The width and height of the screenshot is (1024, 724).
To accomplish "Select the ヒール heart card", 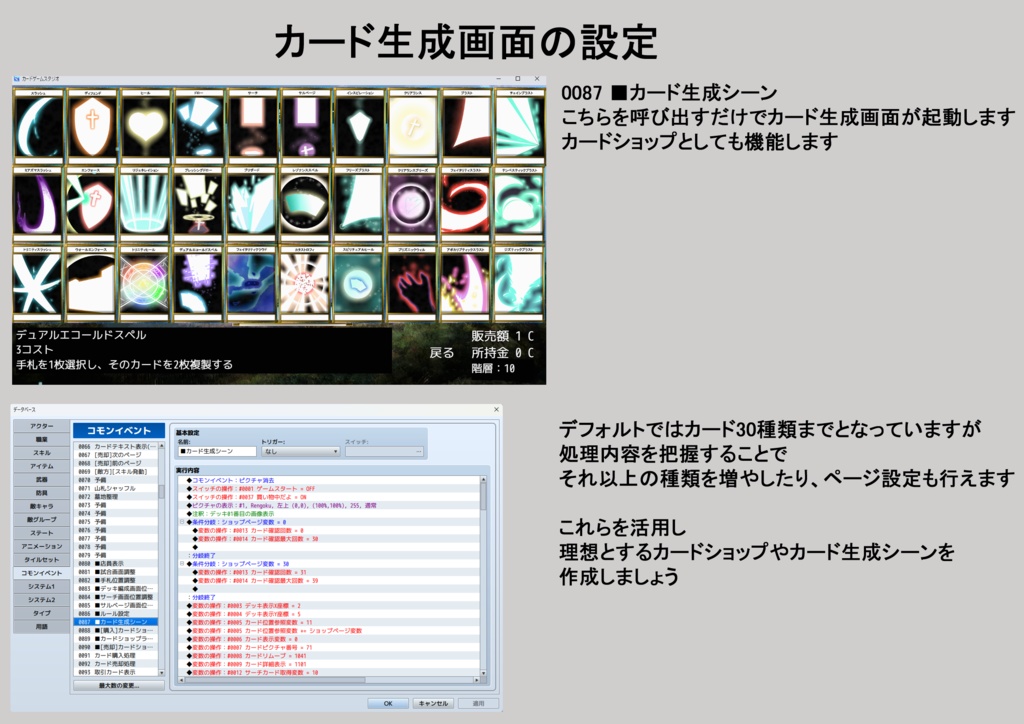I will pyautogui.click(x=146, y=121).
